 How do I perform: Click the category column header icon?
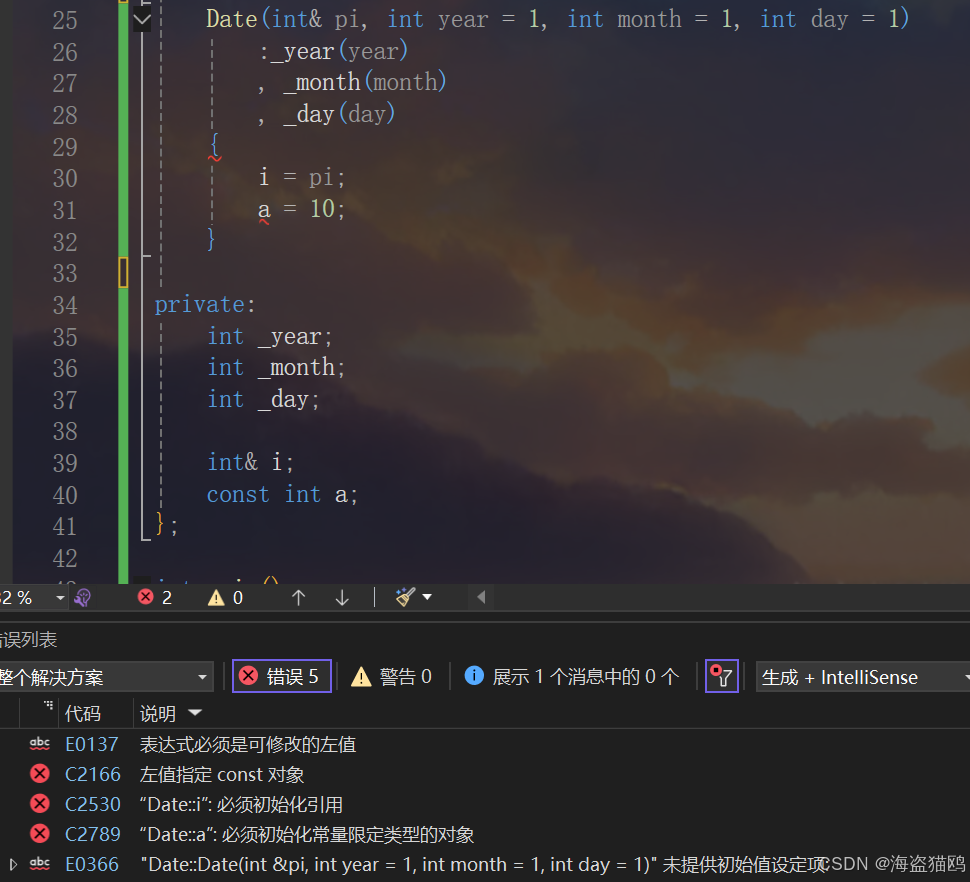pos(48,706)
